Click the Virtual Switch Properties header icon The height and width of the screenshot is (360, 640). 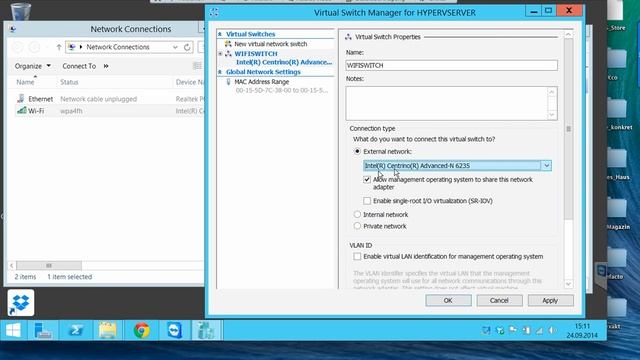[x=348, y=37]
